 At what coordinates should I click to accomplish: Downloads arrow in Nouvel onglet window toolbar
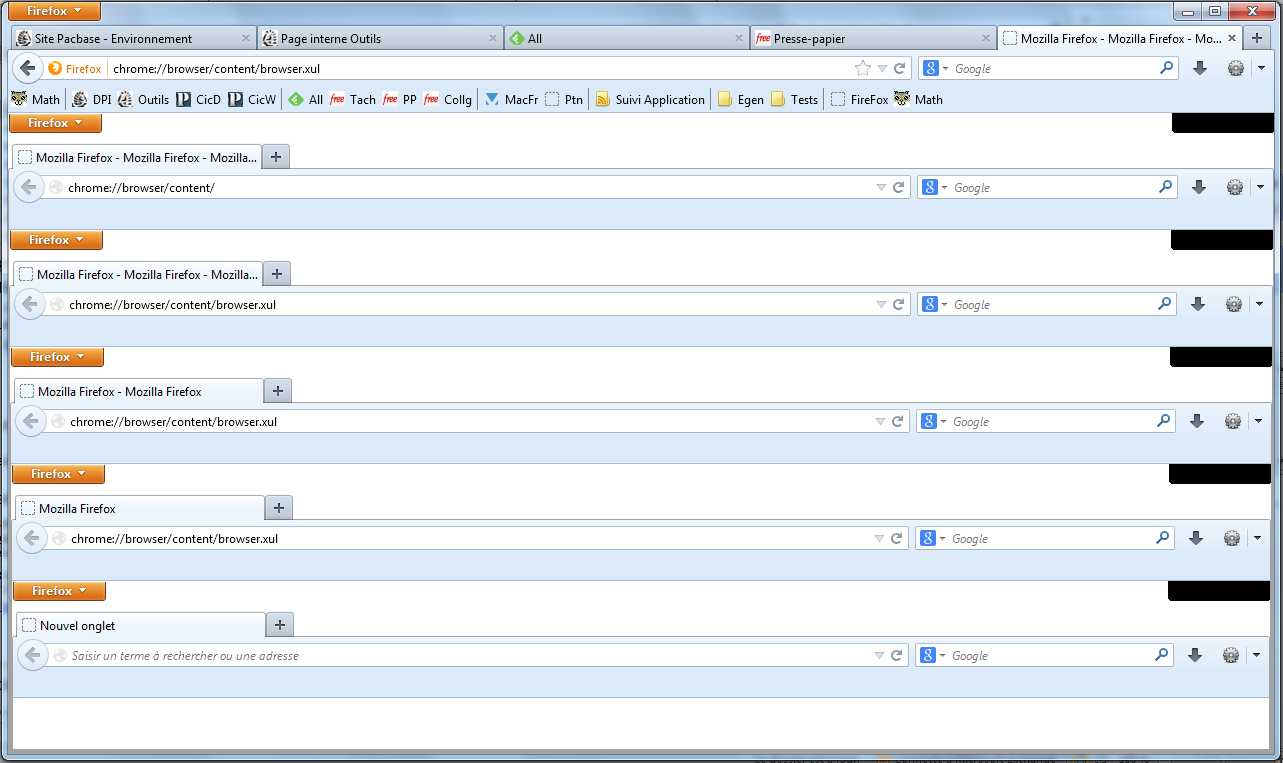coord(1194,655)
